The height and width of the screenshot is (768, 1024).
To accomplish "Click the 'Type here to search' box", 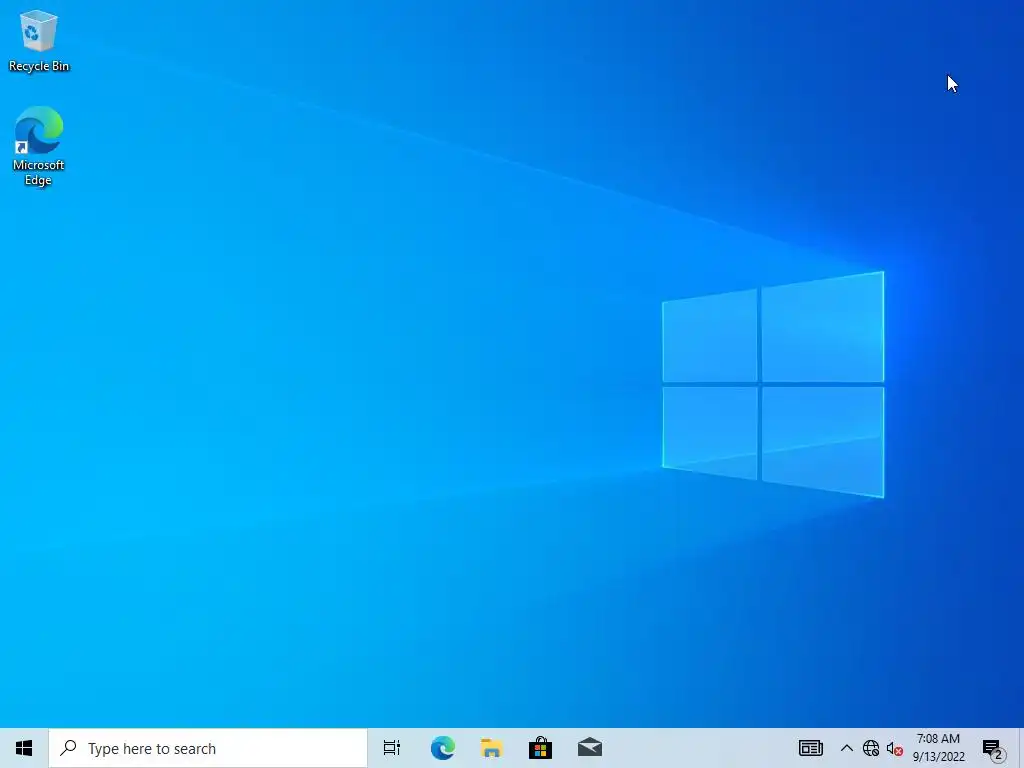I will [x=208, y=748].
